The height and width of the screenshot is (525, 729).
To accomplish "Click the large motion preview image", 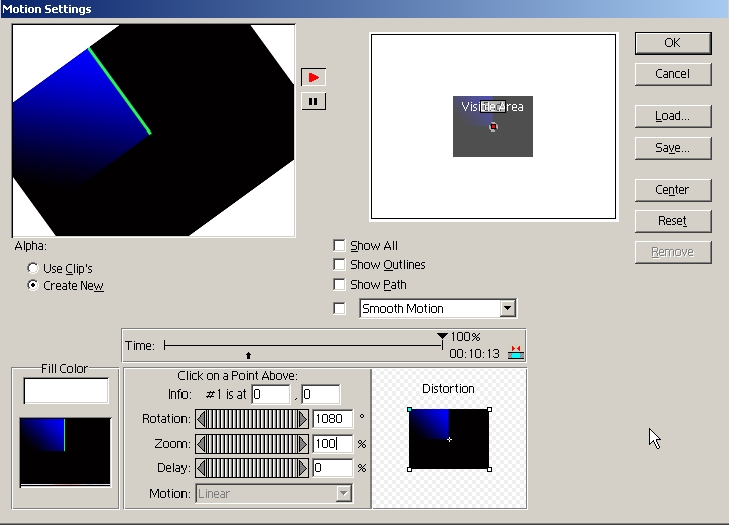I will point(153,130).
